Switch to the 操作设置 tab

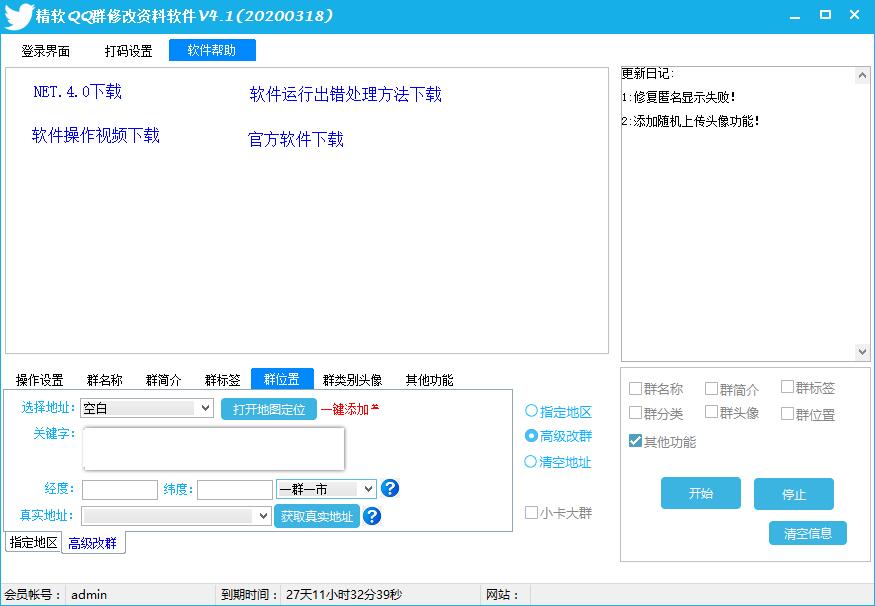40,380
